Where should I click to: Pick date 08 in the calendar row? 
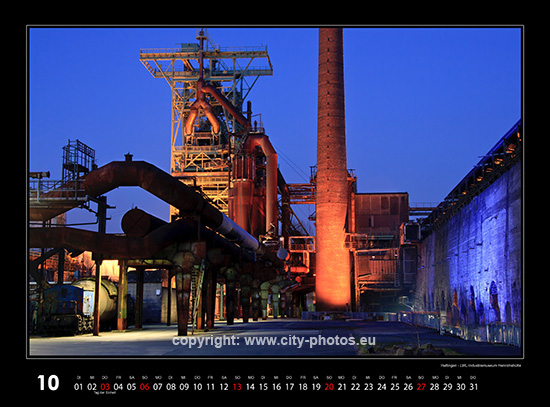click(x=171, y=387)
